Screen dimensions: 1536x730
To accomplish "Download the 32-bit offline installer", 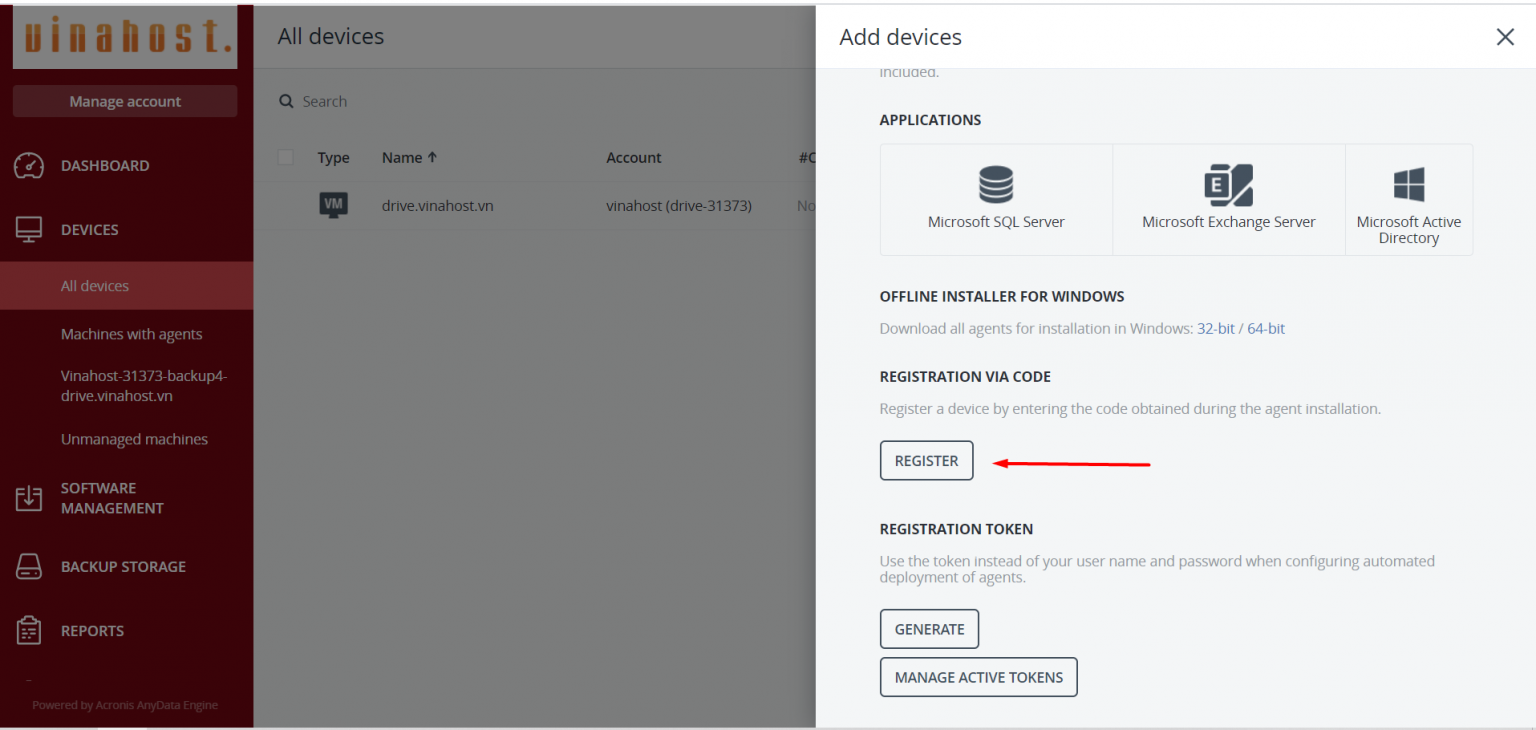I will pos(1215,328).
